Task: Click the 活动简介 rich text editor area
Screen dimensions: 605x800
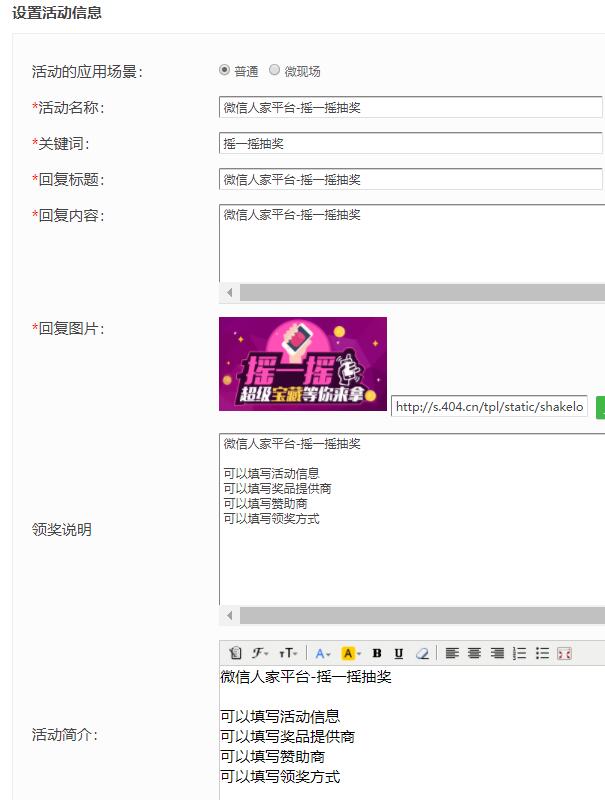Action: pyautogui.click(x=412, y=733)
